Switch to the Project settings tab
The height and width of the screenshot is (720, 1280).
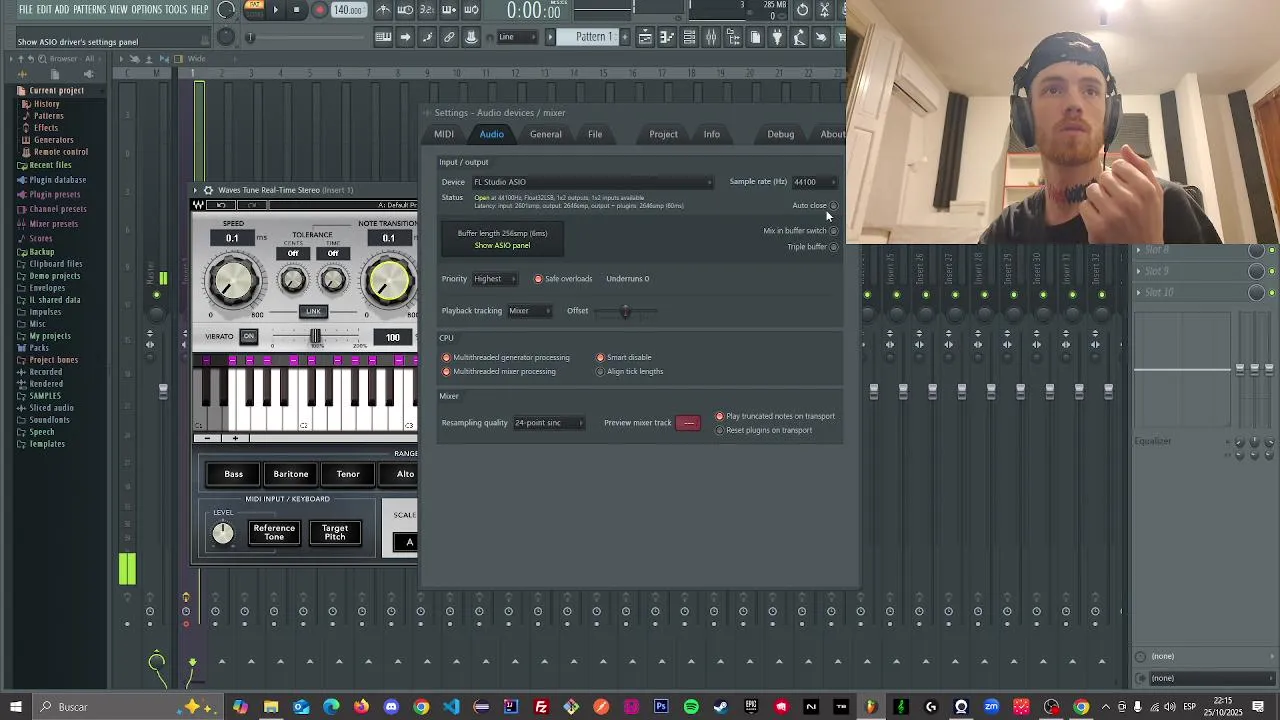pyautogui.click(x=663, y=134)
